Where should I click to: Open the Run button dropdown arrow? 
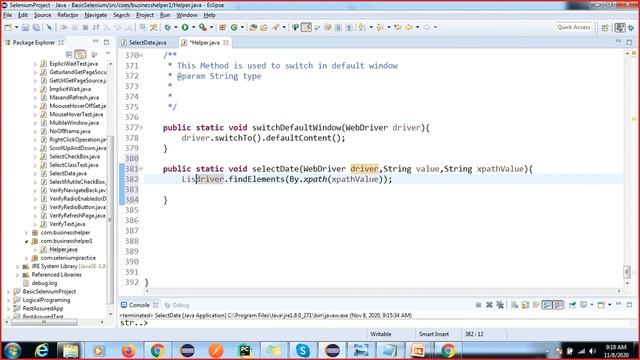pyautogui.click(x=193, y=27)
